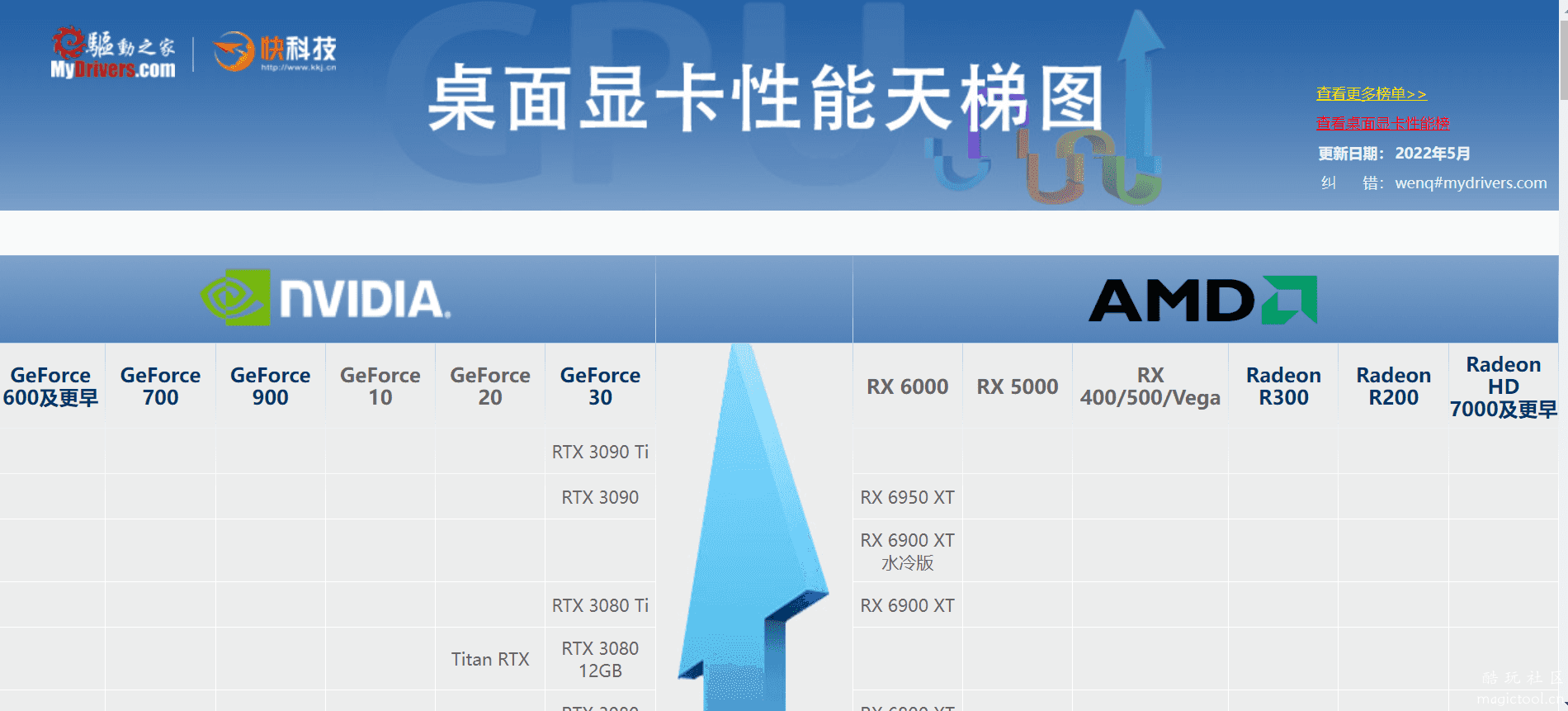This screenshot has width=1568, height=711.
Task: Select the GeForce 600及更早 column header
Action: click(x=51, y=386)
